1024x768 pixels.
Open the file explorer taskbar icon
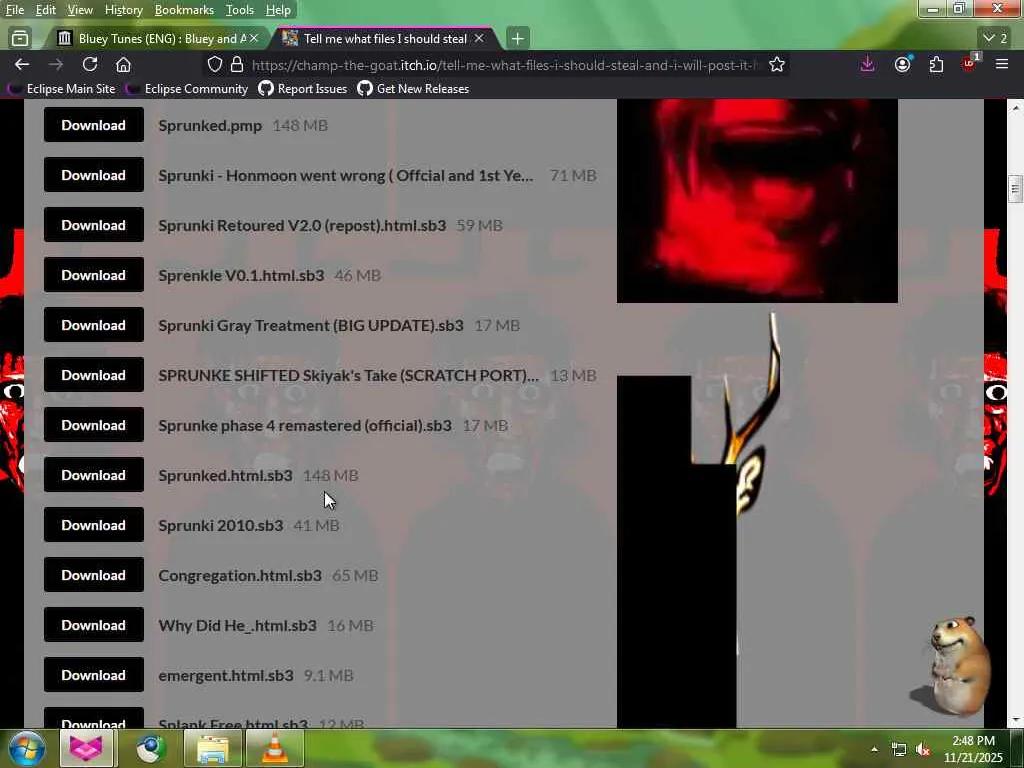coord(212,748)
